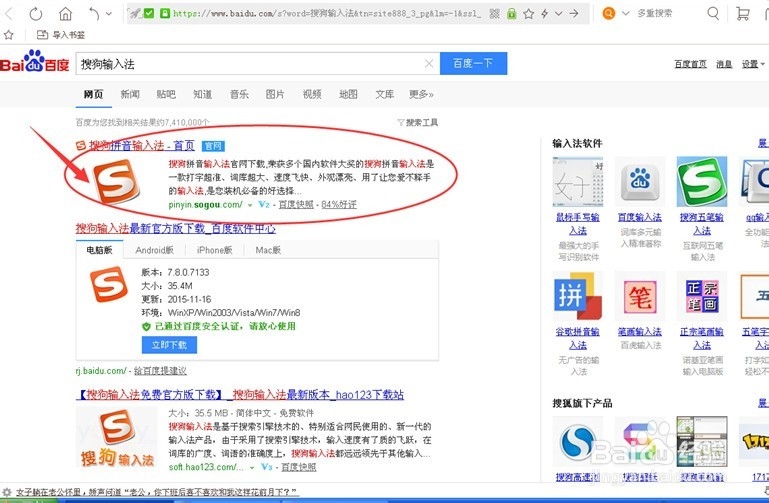Screen dimensions: 769x503
Task: Open the 84%好评 rating link
Action: click(339, 204)
